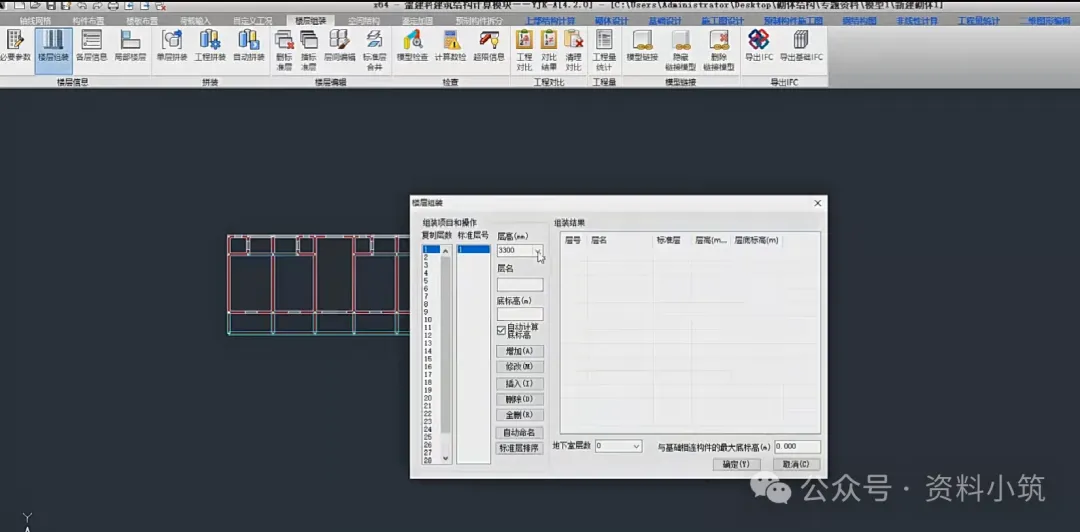Click the 导出IFC export icon
Image resolution: width=1080 pixels, height=532 pixels.
click(x=758, y=47)
